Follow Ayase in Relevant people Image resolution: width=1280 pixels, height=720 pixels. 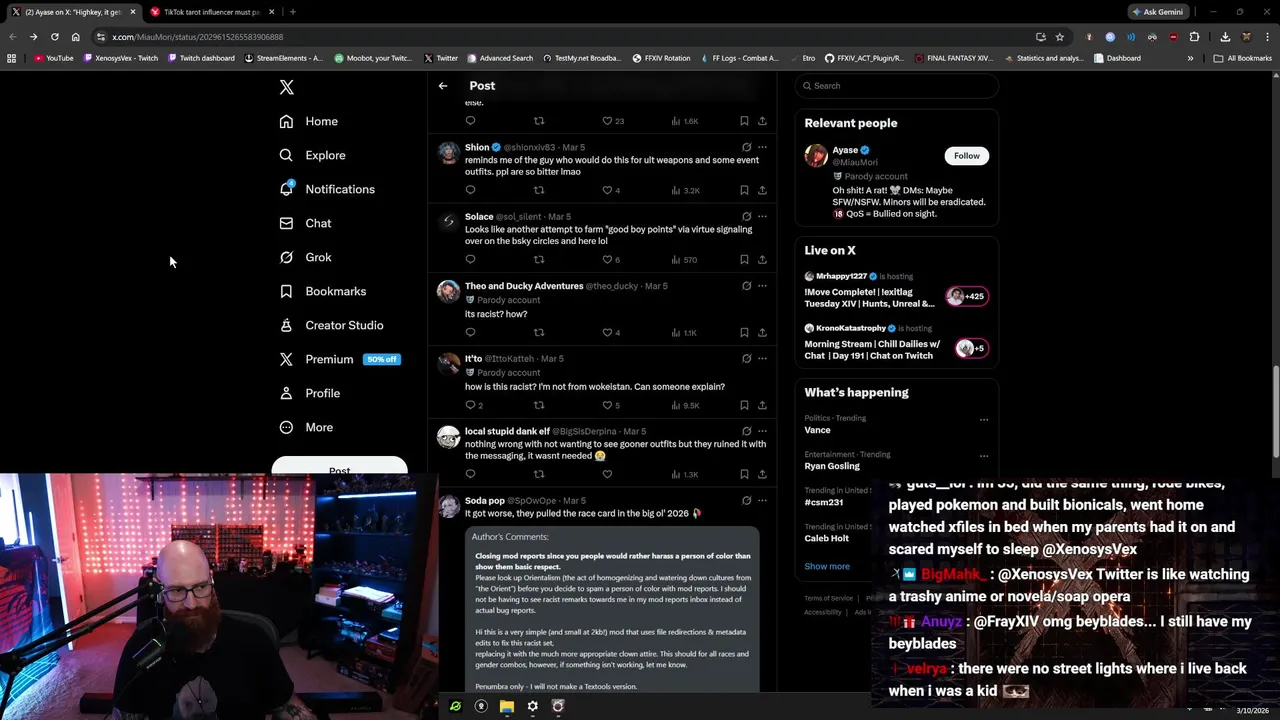[966, 155]
